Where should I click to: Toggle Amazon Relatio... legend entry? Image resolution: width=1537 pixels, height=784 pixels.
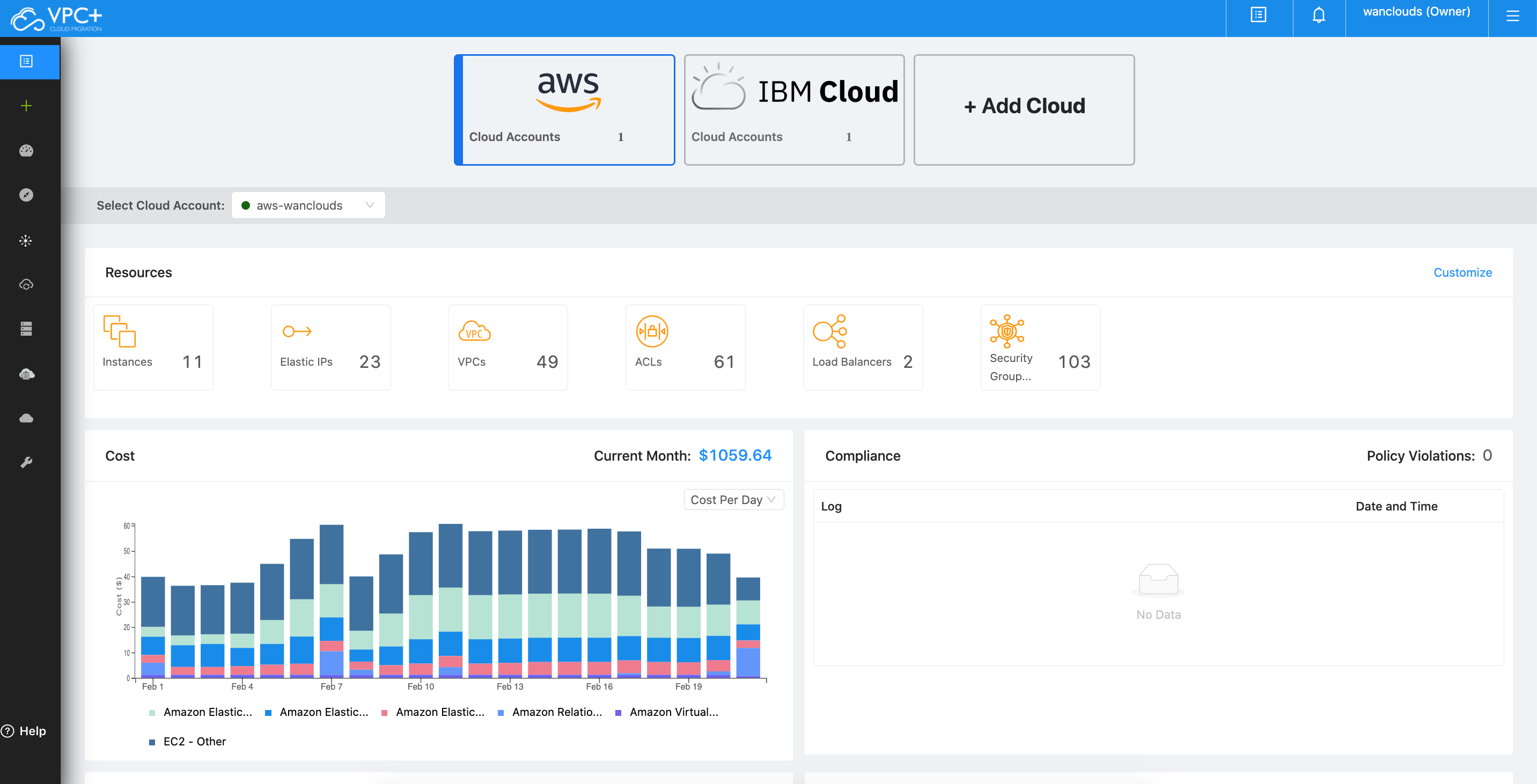(556, 712)
